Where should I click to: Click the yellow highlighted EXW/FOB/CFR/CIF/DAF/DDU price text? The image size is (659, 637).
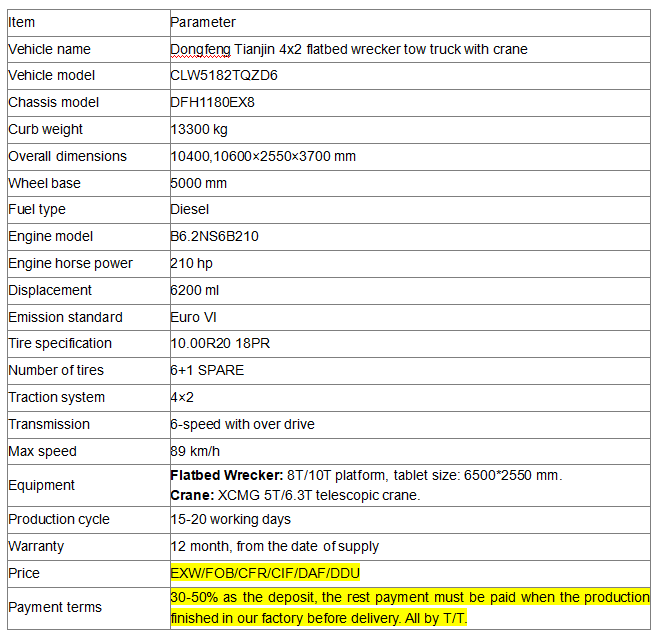point(265,573)
